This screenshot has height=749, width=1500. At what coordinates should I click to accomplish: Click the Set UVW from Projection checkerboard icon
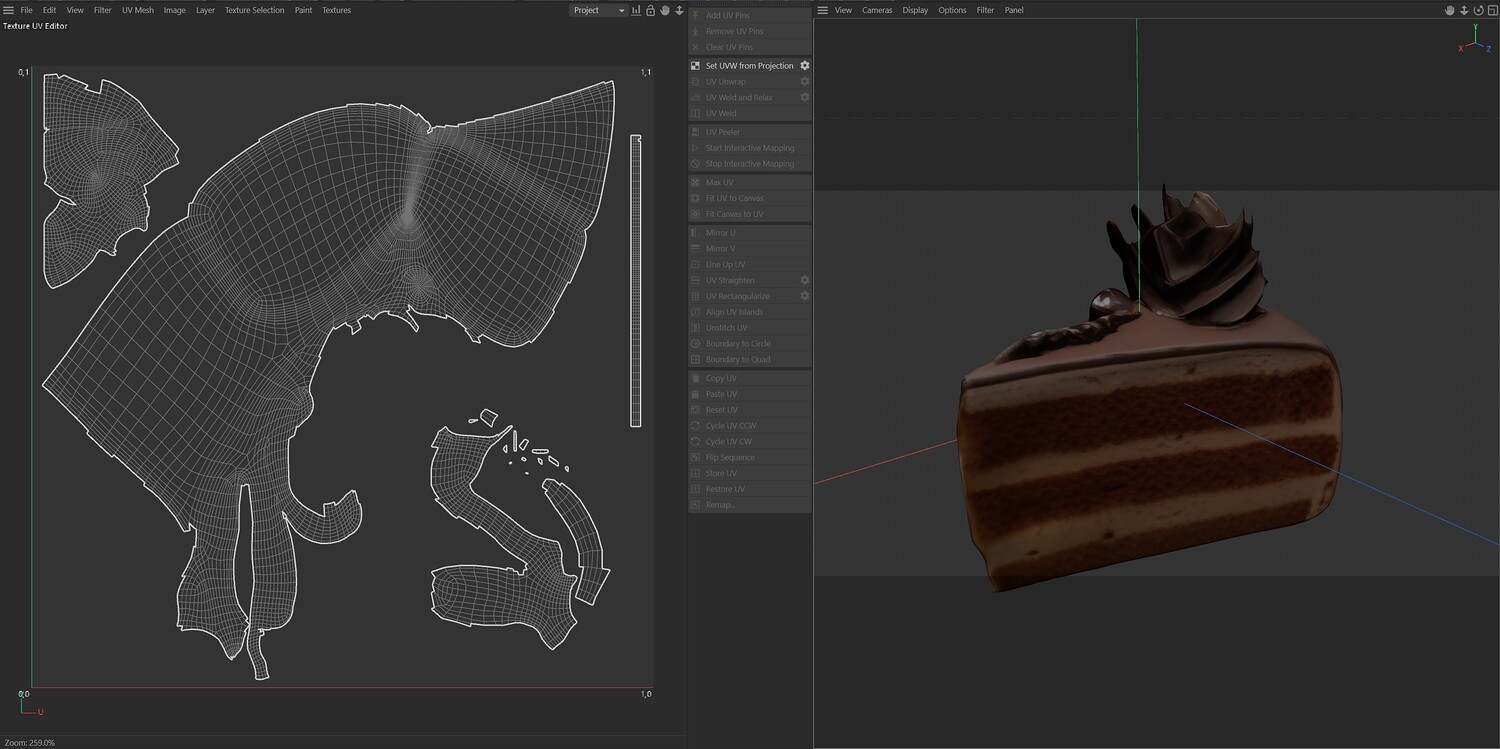point(696,66)
